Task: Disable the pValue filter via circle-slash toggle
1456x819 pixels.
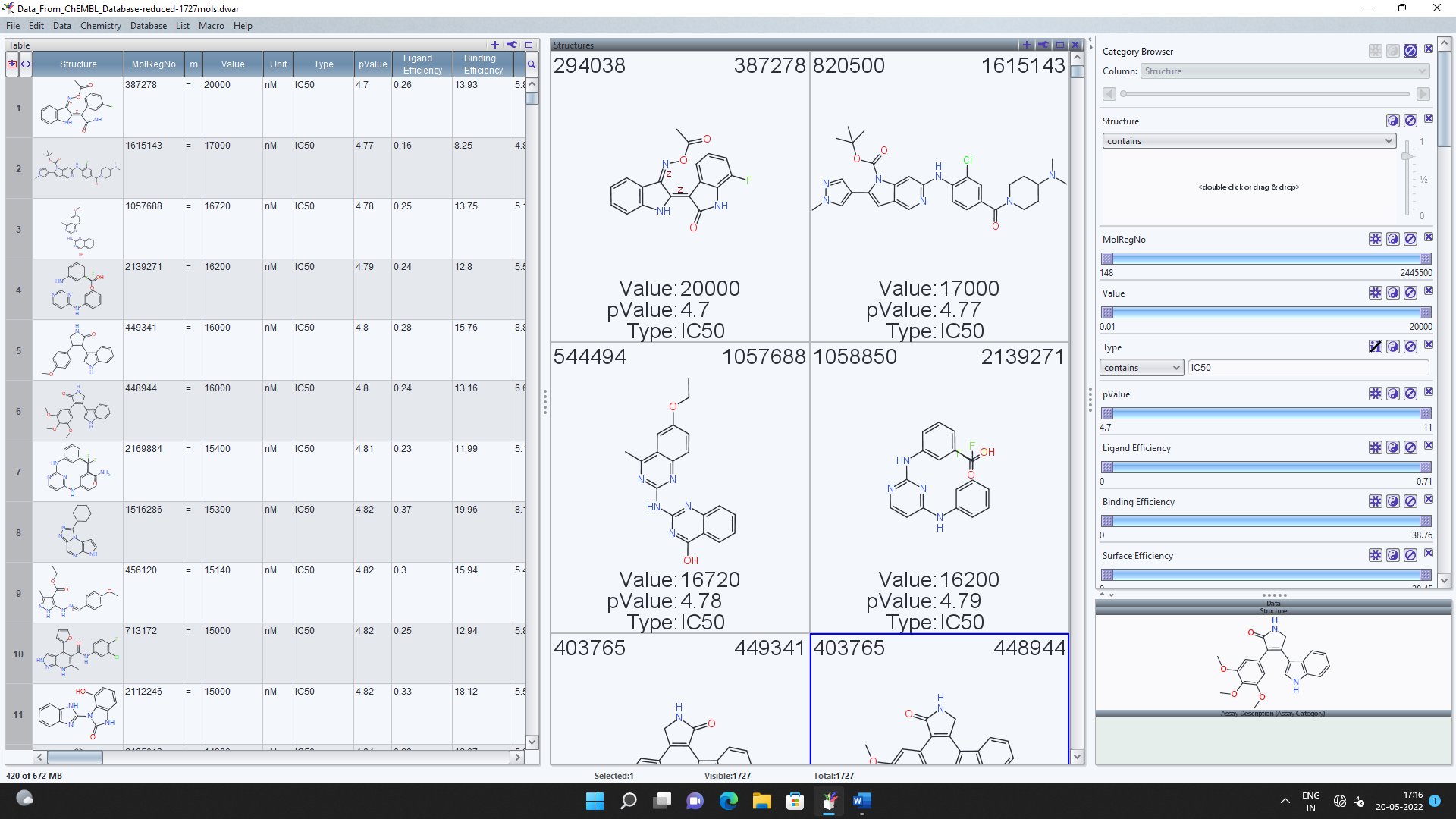Action: 1410,394
